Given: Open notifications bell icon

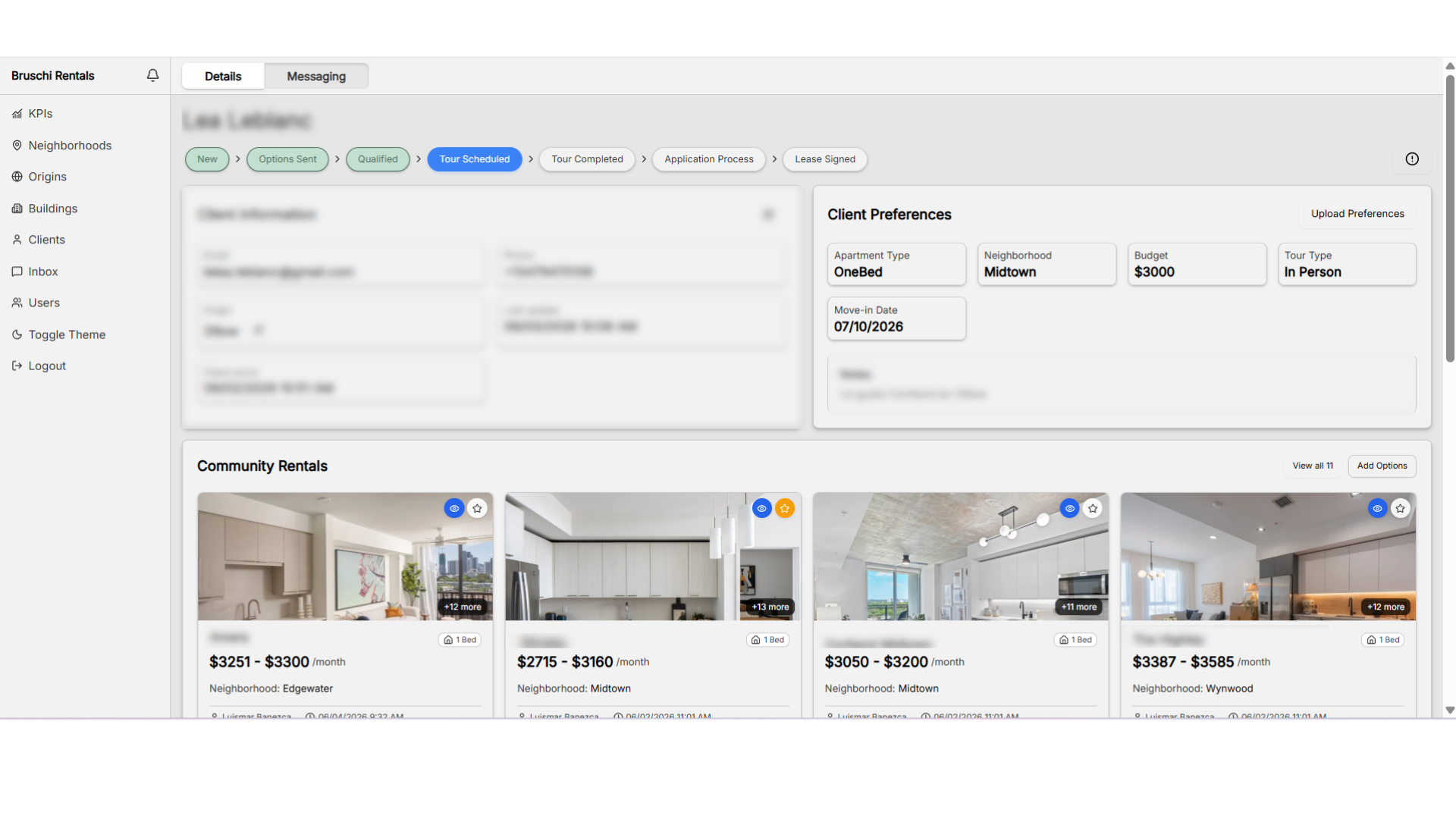Looking at the screenshot, I should tap(152, 75).
